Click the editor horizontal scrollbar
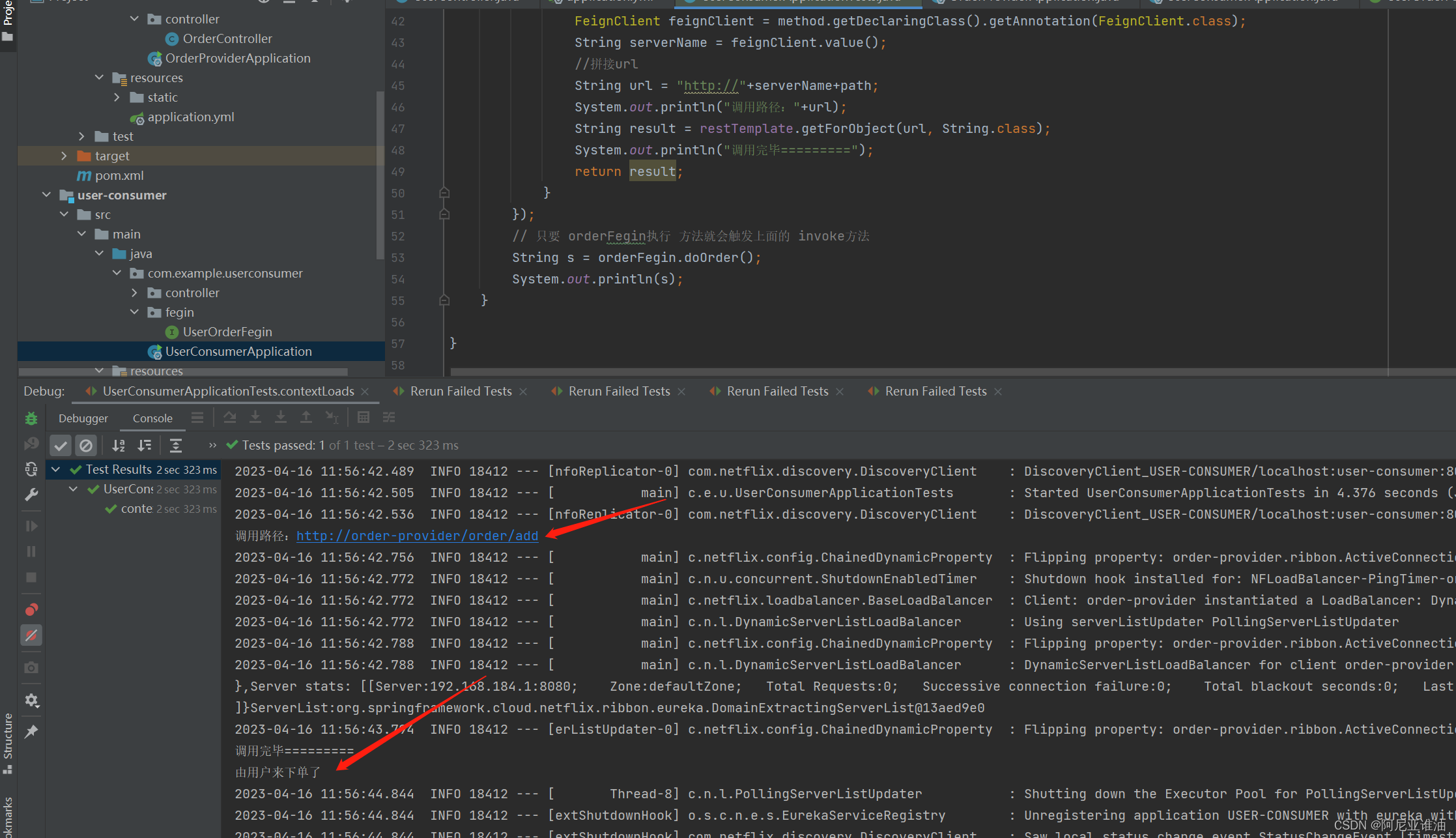Viewport: 1456px width, 838px height. point(912,372)
